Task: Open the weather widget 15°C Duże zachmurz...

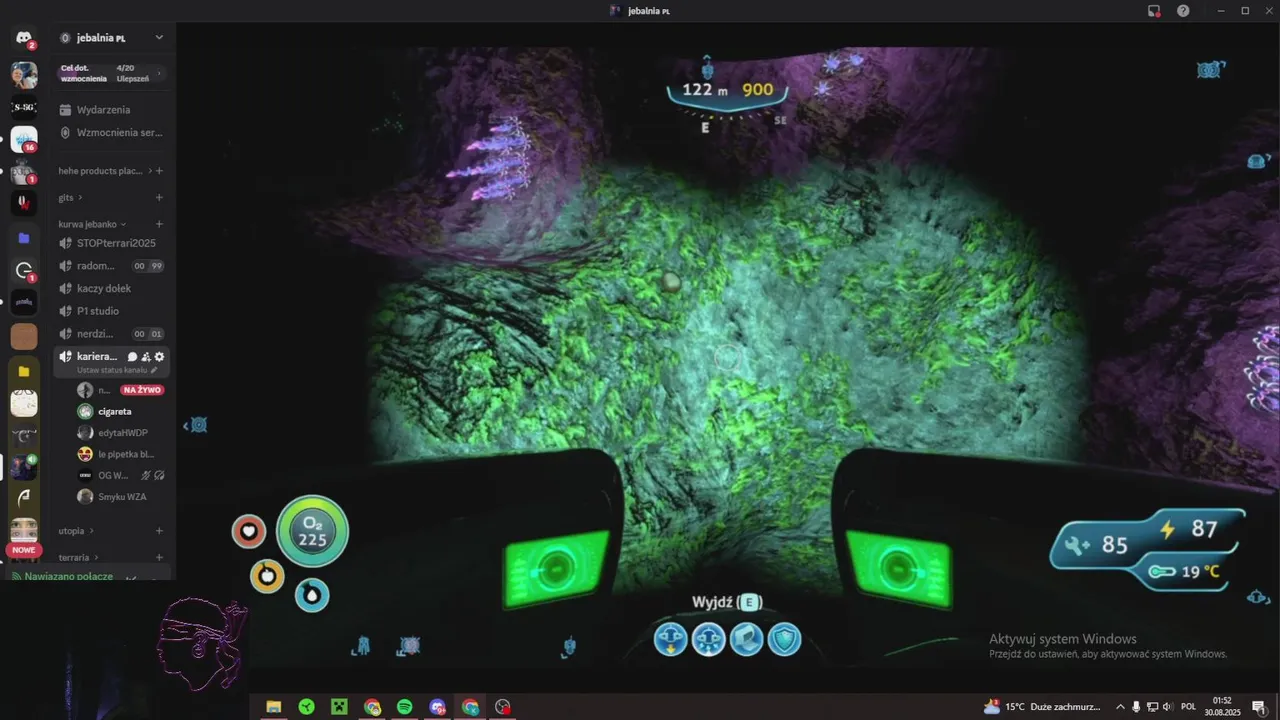Action: point(1041,707)
